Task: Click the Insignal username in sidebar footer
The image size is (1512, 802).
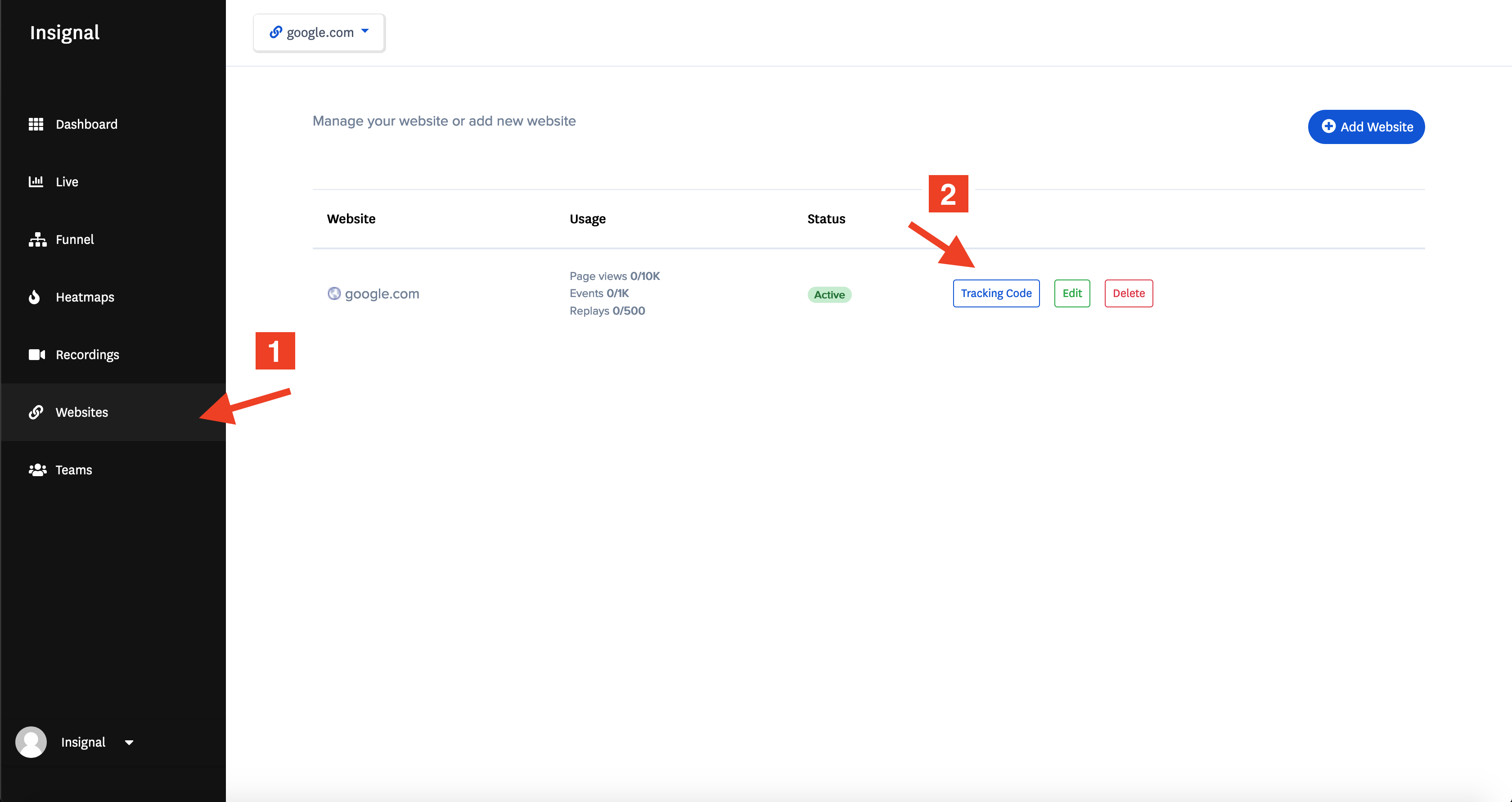Action: [x=83, y=743]
